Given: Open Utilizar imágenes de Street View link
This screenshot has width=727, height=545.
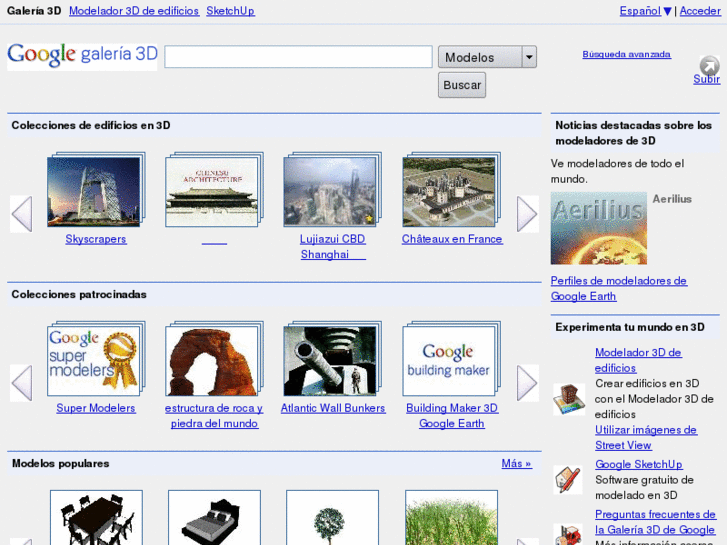Looking at the screenshot, I should 646,438.
